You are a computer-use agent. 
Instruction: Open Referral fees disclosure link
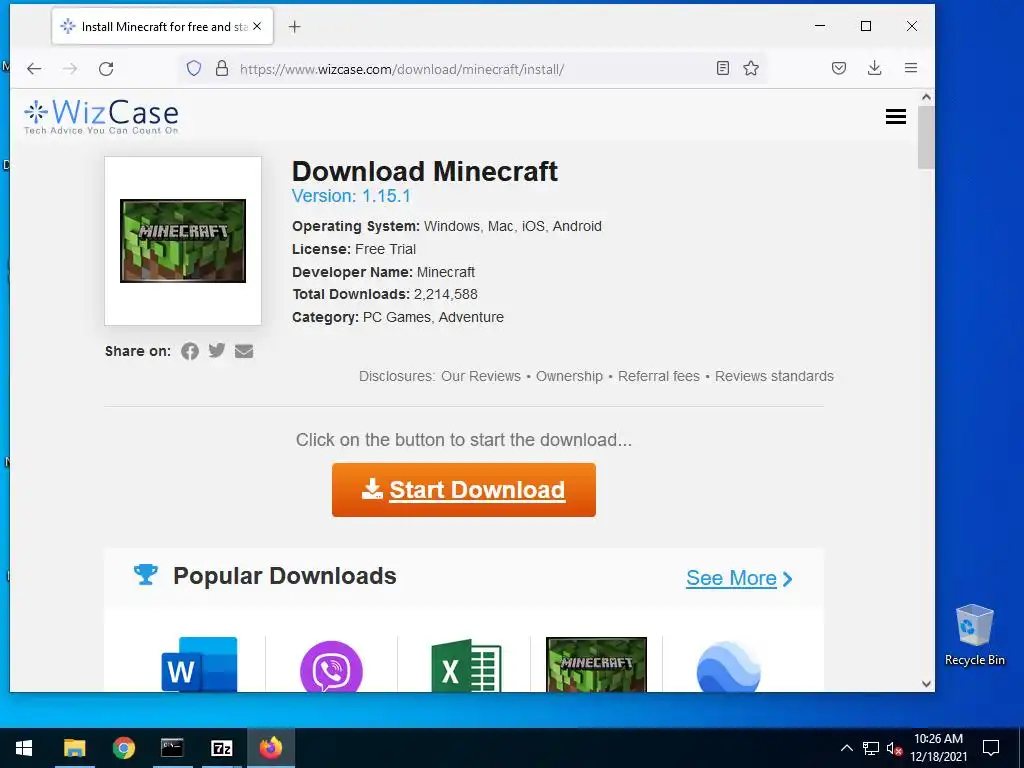point(659,377)
